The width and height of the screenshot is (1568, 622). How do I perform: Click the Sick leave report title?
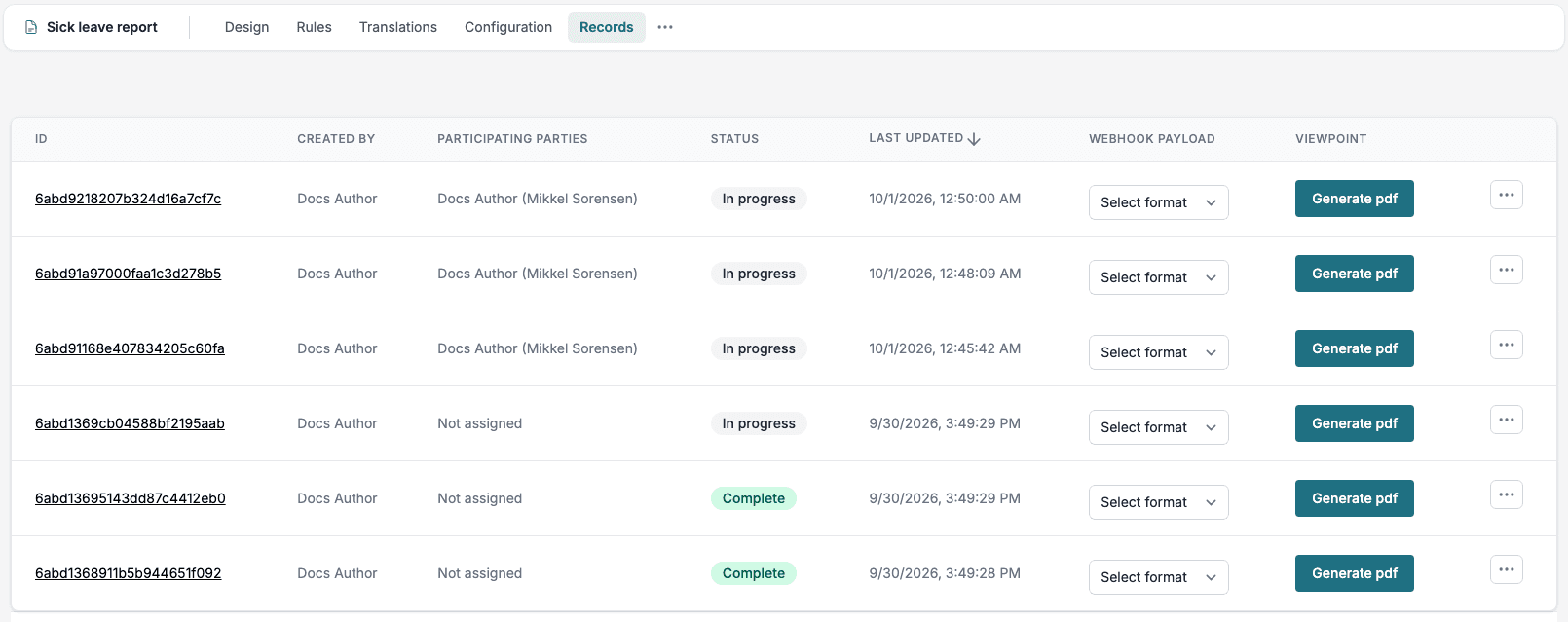click(102, 27)
